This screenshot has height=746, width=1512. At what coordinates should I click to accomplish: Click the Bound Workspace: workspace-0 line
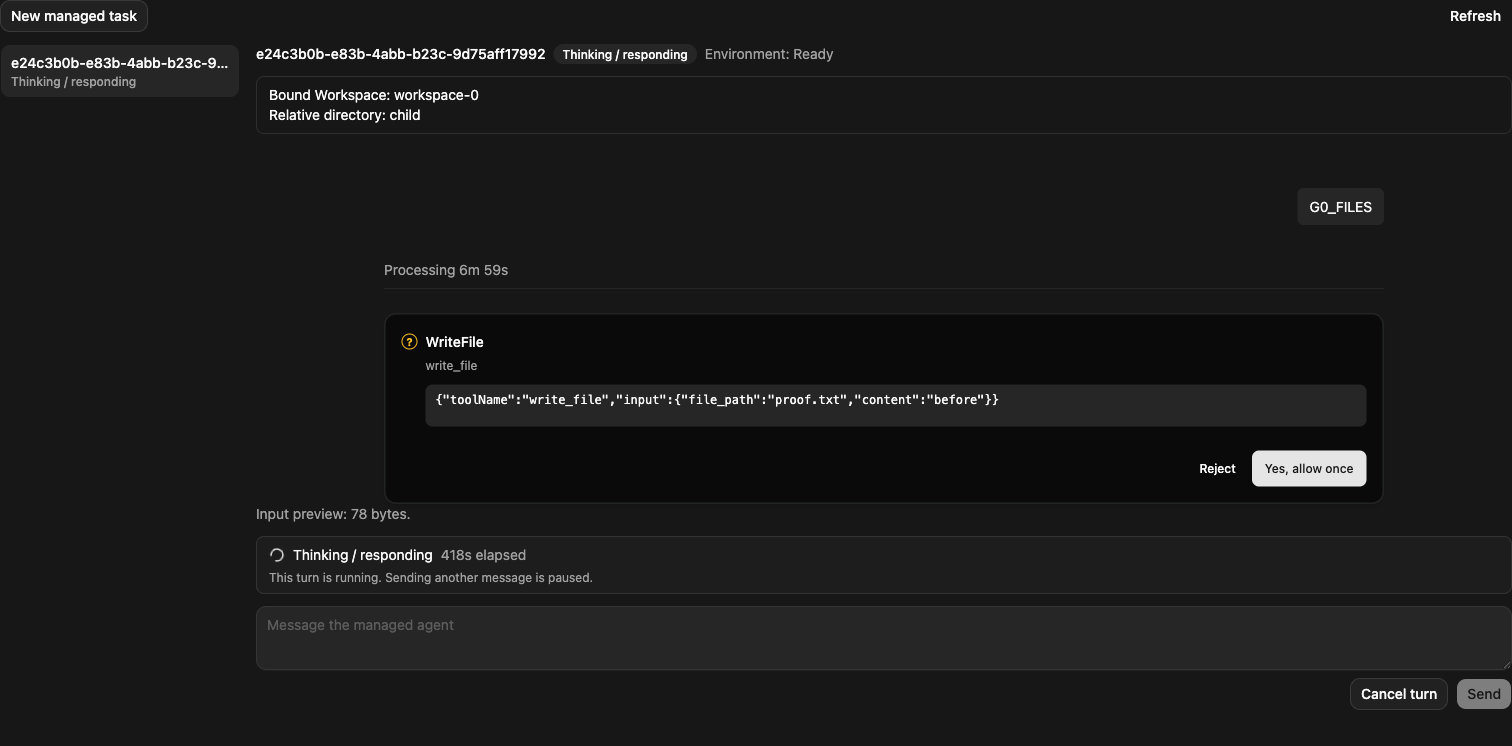[x=374, y=95]
